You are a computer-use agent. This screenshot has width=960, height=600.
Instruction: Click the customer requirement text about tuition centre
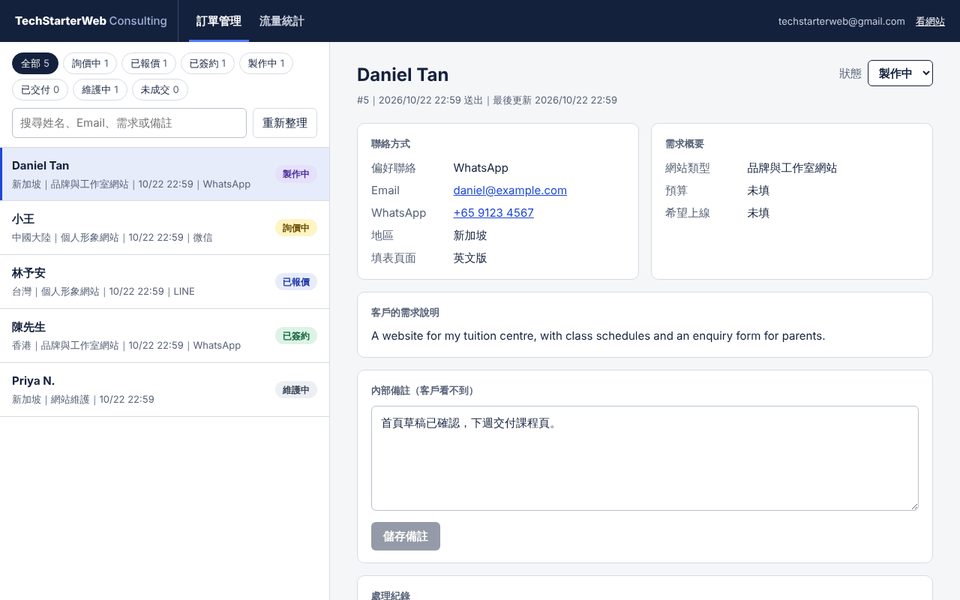coord(598,336)
